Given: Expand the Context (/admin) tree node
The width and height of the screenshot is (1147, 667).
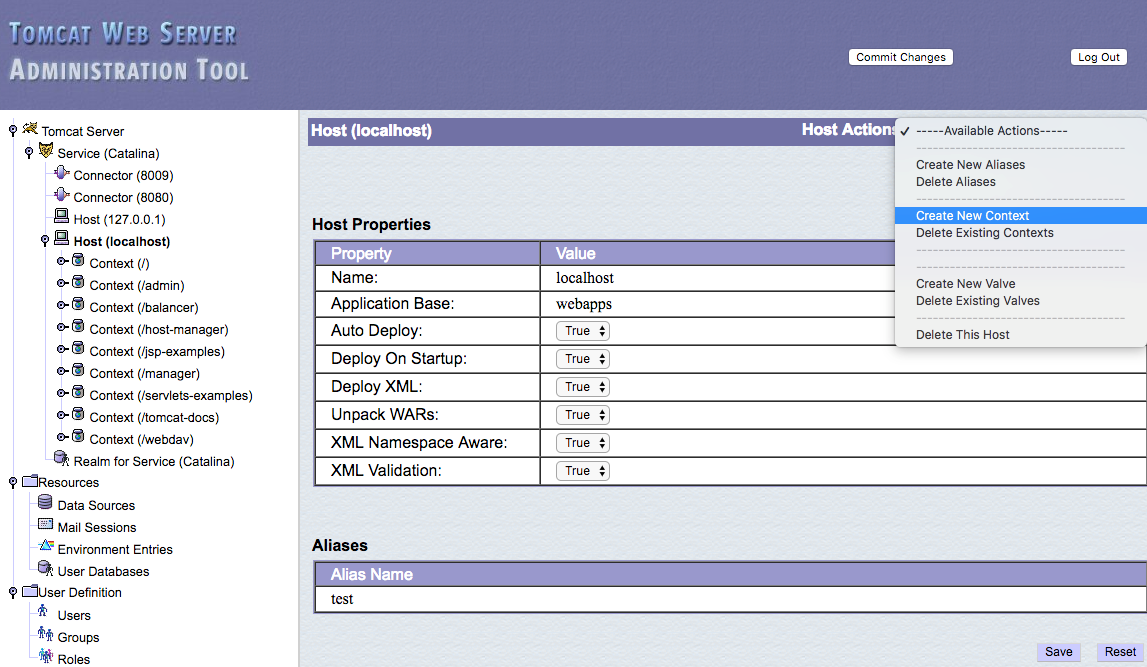Looking at the screenshot, I should (x=62, y=285).
